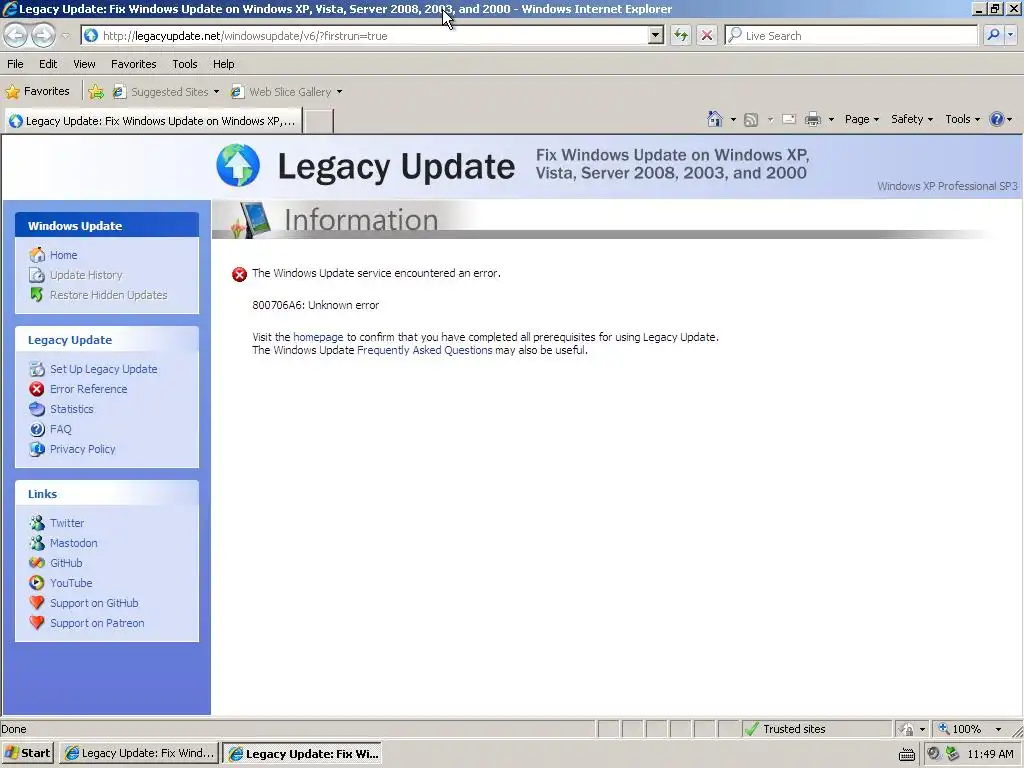The width and height of the screenshot is (1024, 768).
Task: Click the security zone lock icon in status bar
Action: [x=906, y=729]
